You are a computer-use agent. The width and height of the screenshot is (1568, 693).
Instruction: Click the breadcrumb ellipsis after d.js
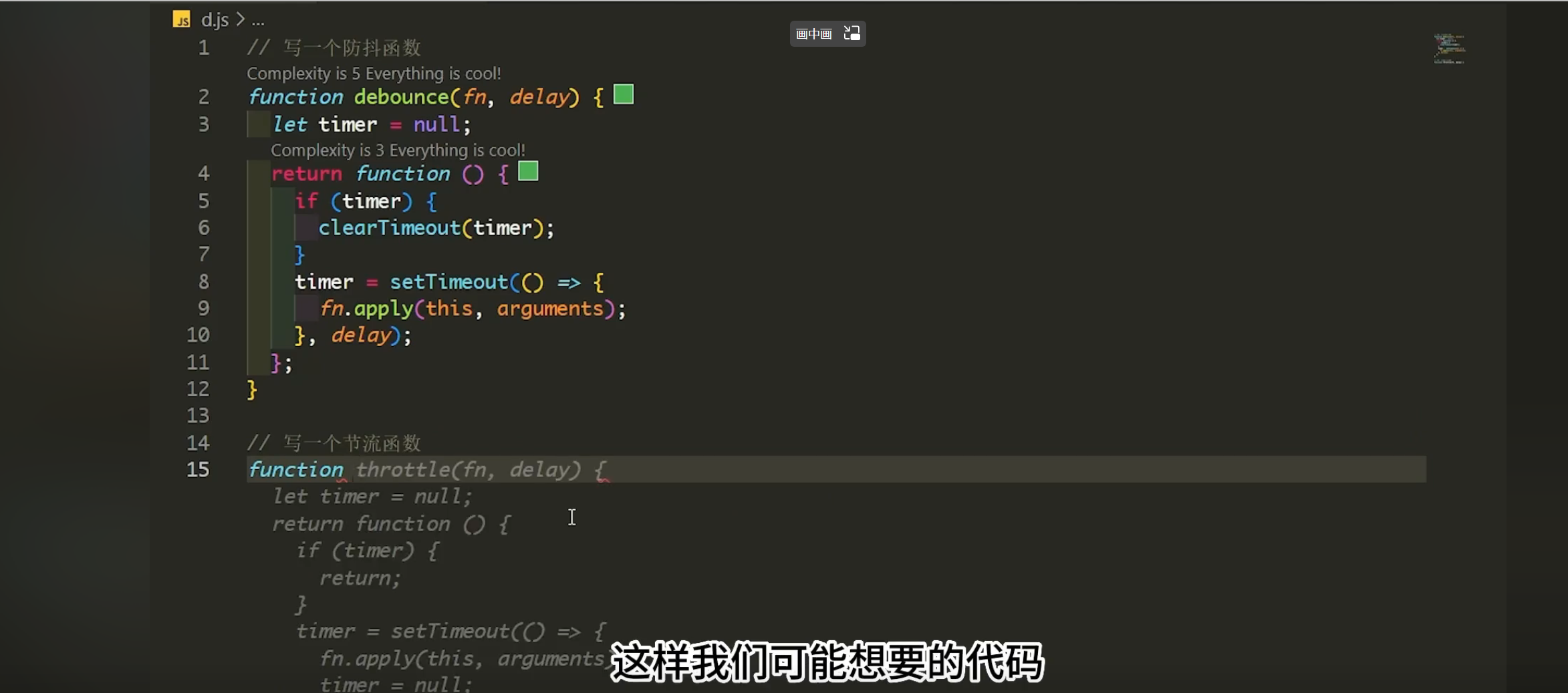(x=258, y=21)
